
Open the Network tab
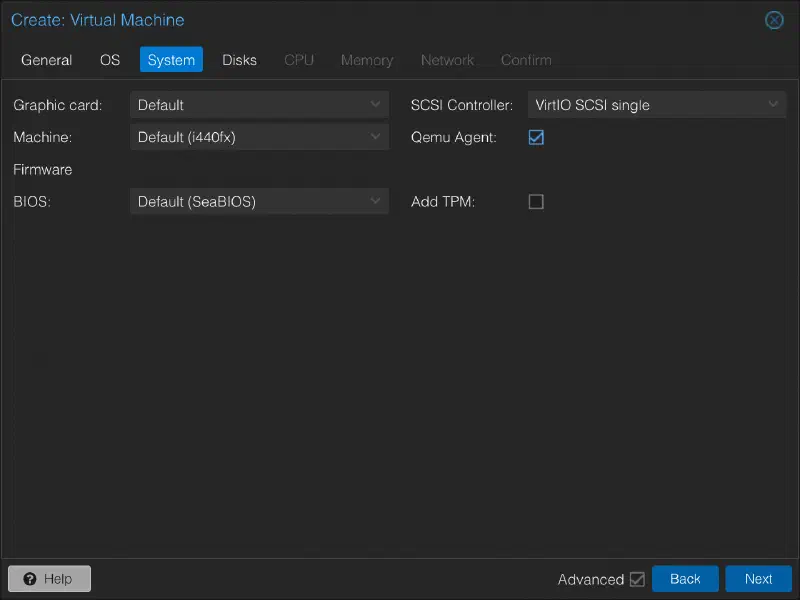point(447,60)
